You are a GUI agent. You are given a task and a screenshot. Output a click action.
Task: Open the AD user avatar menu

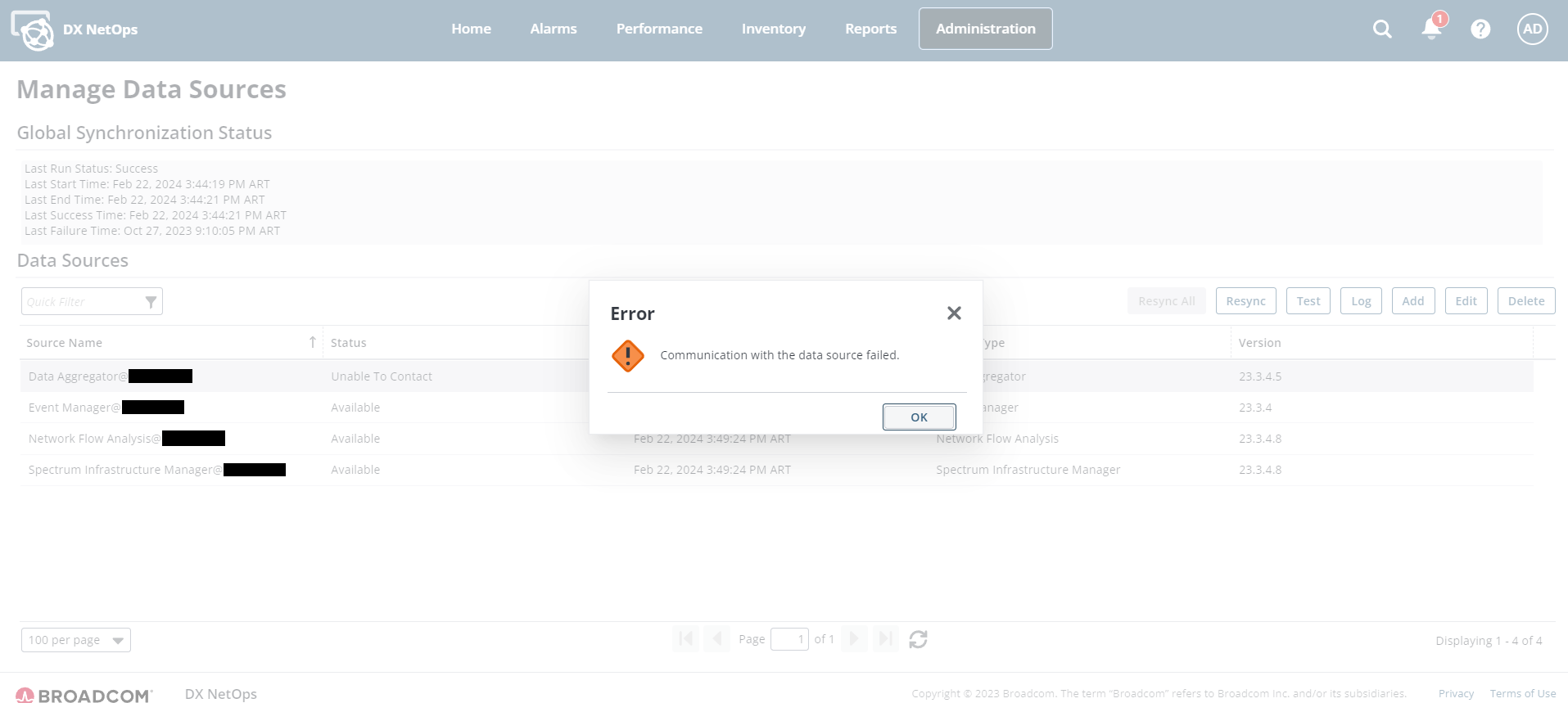click(x=1532, y=29)
